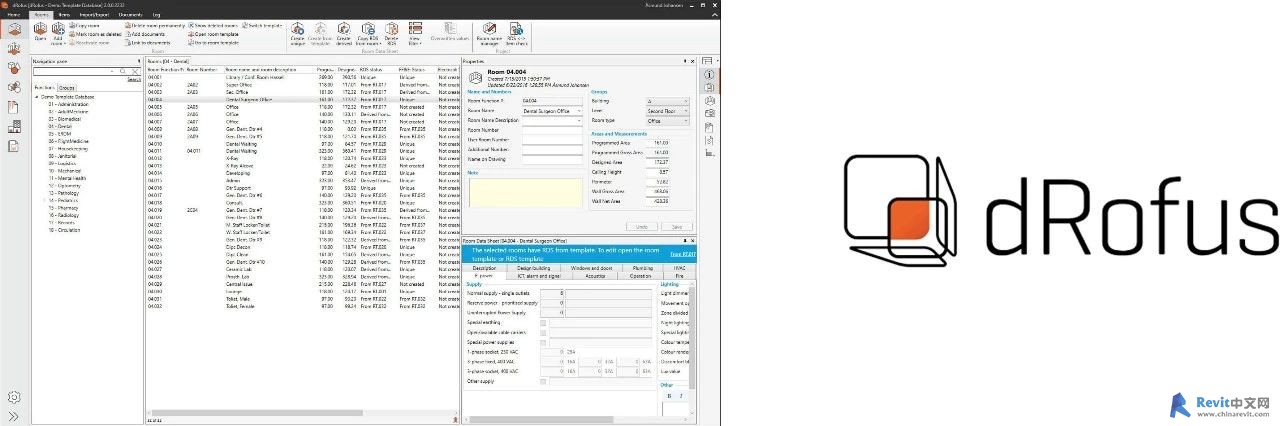Click Open room template
This screenshot has height=426, width=1280.
pos(213,34)
